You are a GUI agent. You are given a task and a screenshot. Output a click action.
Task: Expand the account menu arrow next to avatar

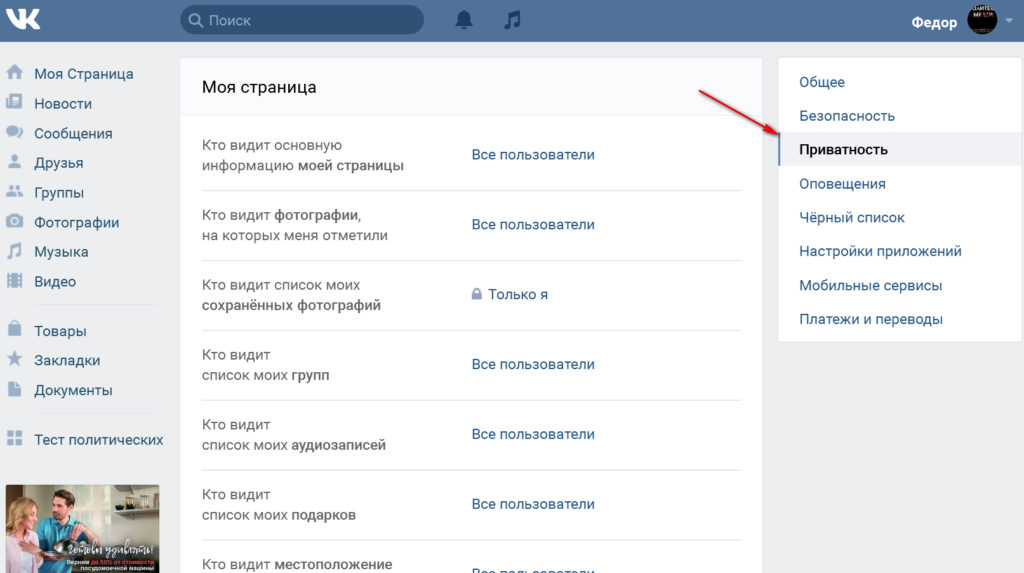[x=1009, y=20]
